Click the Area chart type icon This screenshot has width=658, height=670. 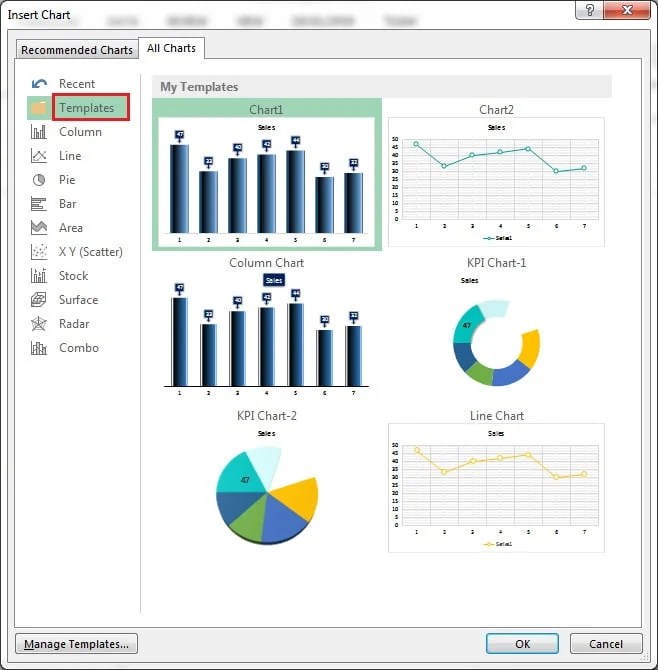pyautogui.click(x=39, y=228)
